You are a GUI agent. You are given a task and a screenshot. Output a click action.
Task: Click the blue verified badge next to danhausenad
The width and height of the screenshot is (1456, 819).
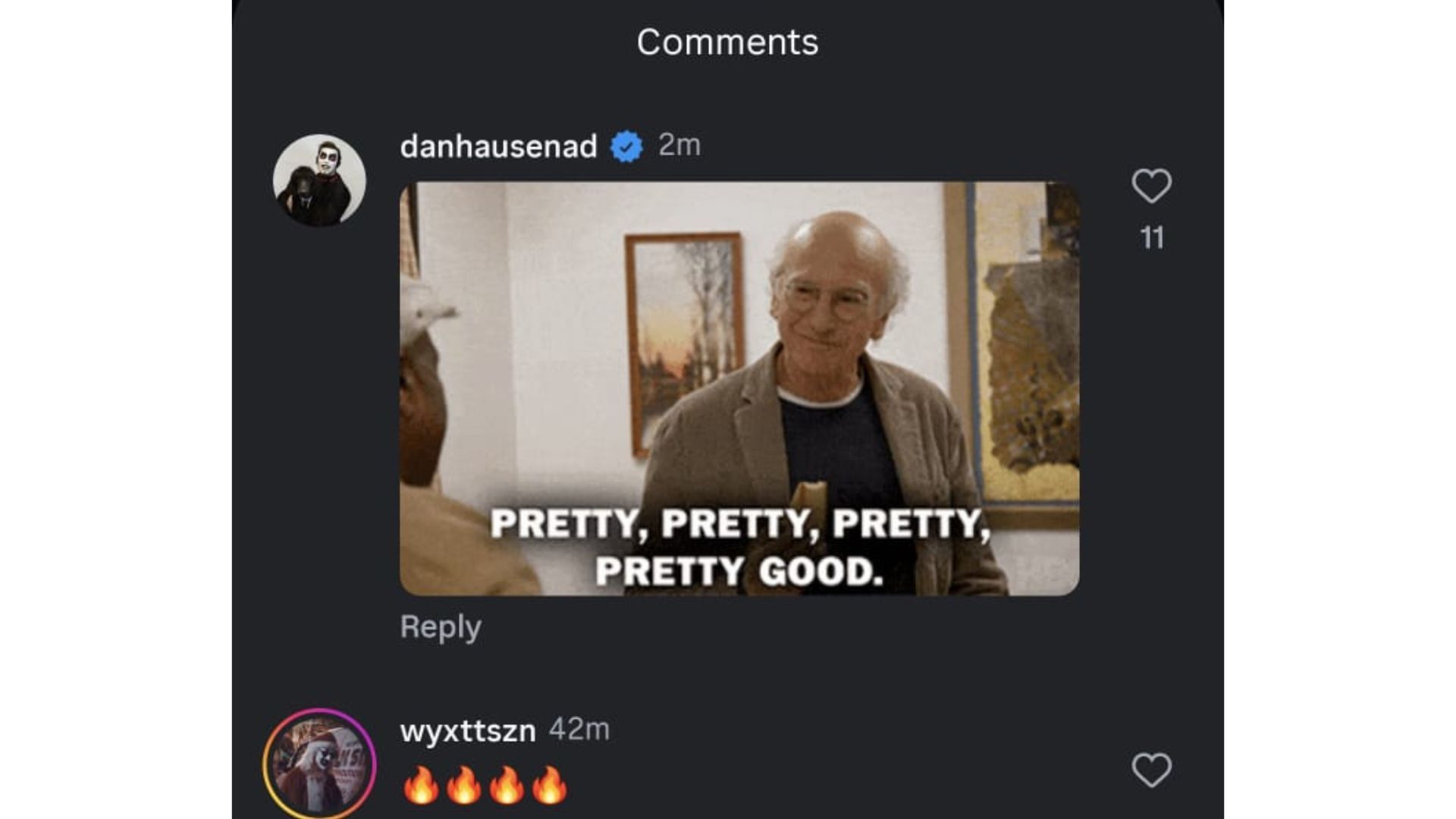click(626, 147)
